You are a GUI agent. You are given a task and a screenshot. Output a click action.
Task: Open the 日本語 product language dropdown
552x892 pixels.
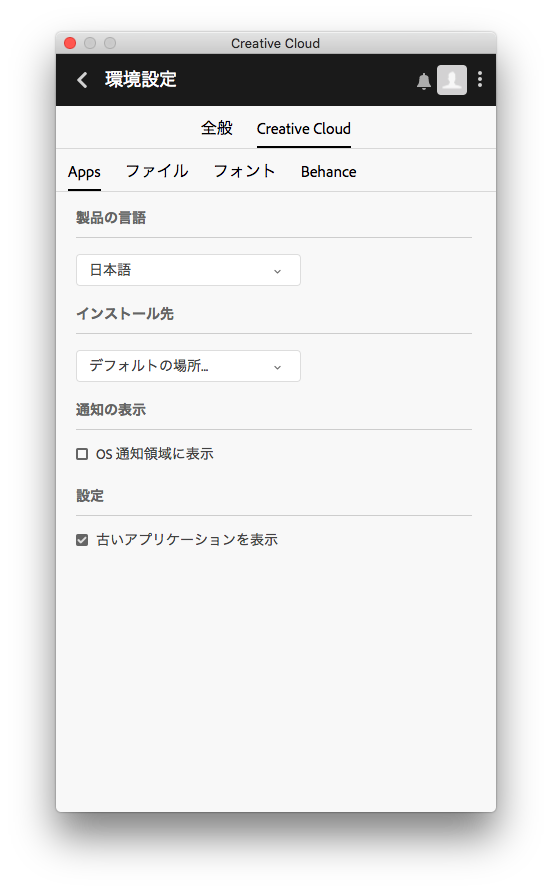[x=188, y=270]
